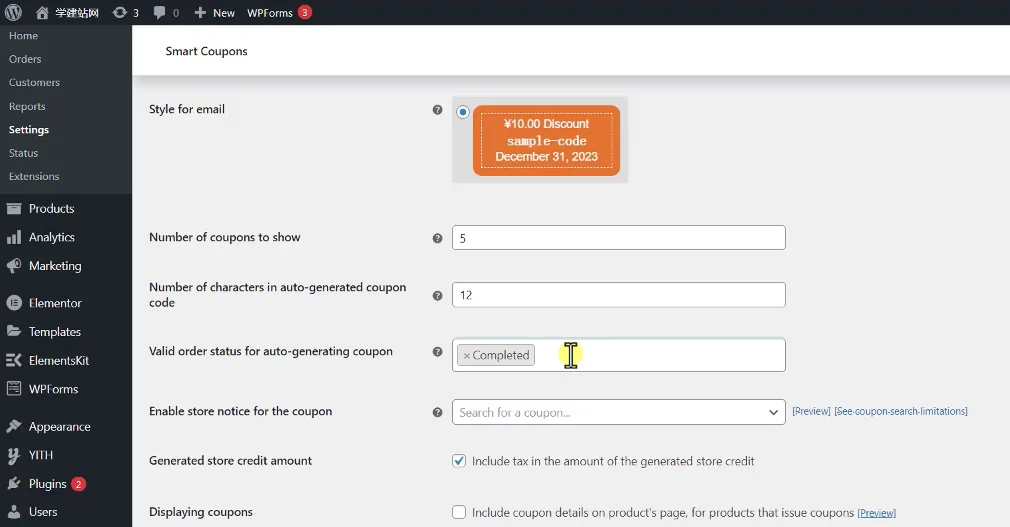Click help icon beside Style for email
The width and height of the screenshot is (1010, 527).
pos(437,110)
